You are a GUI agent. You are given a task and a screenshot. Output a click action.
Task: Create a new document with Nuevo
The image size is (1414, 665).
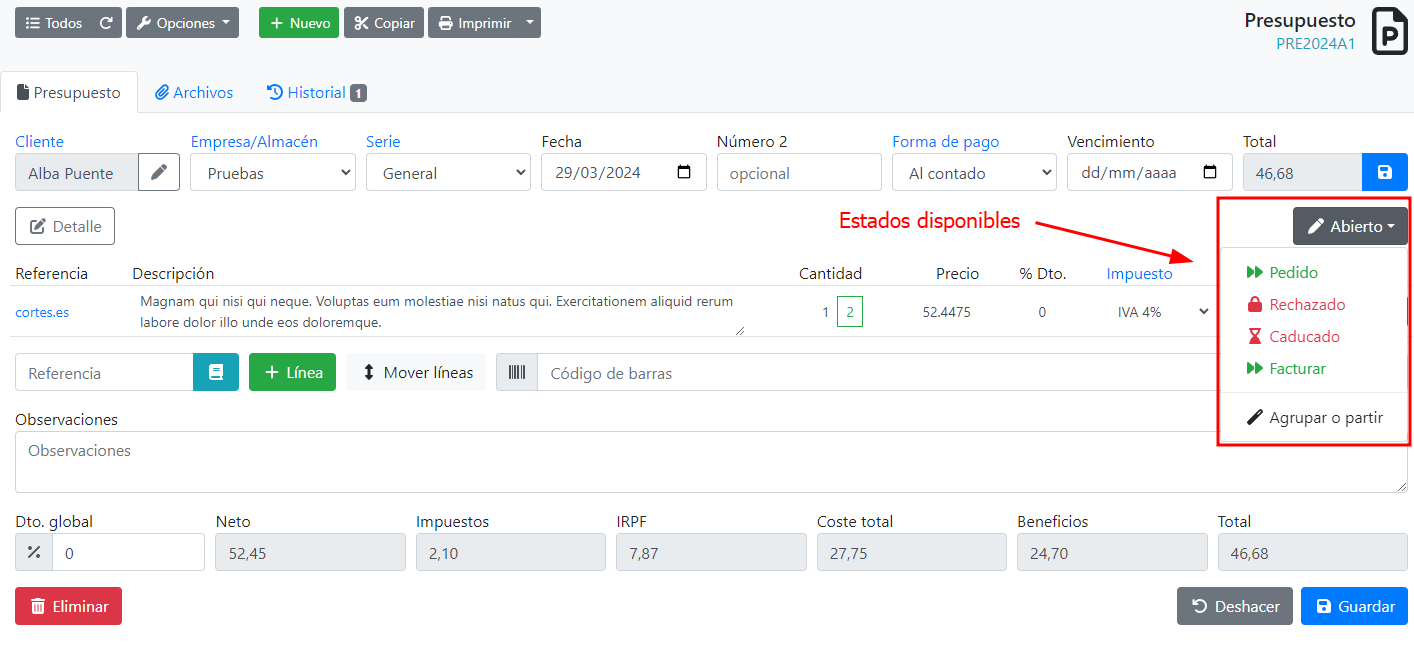[299, 23]
